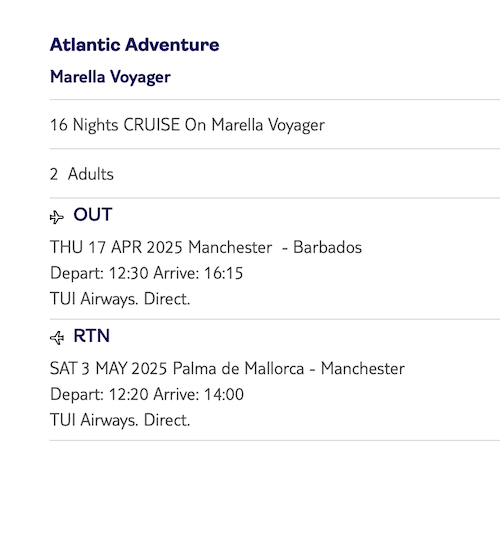Click the Depart: 12:30 Arrive: 16:15 line
Screen dimensions: 500x540
coord(147,273)
